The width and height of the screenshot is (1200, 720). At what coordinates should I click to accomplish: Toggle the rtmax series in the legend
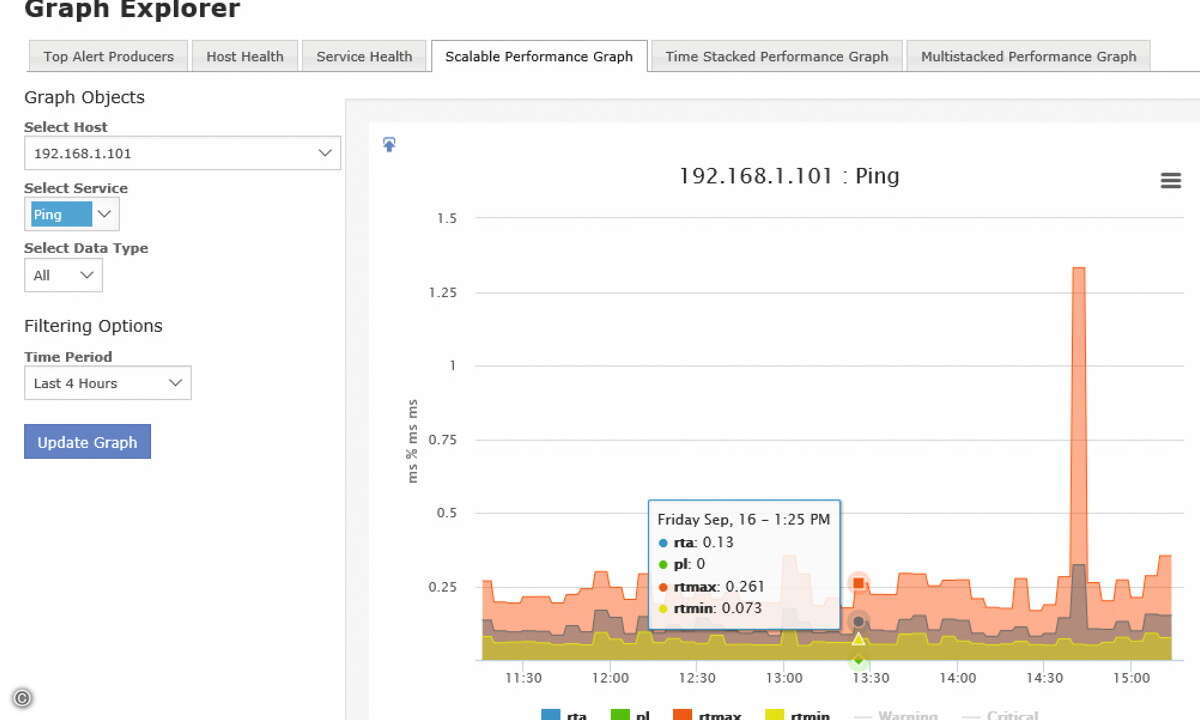tap(707, 715)
